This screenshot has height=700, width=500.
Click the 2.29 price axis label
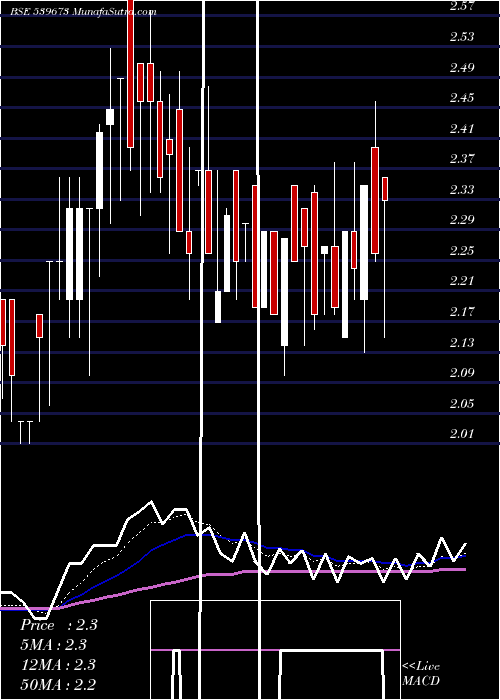[x=462, y=220]
